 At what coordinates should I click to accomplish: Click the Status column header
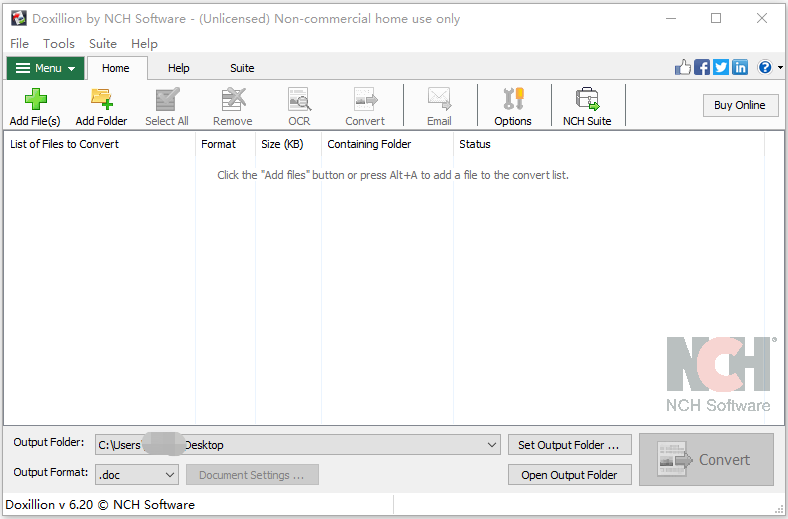(x=609, y=144)
